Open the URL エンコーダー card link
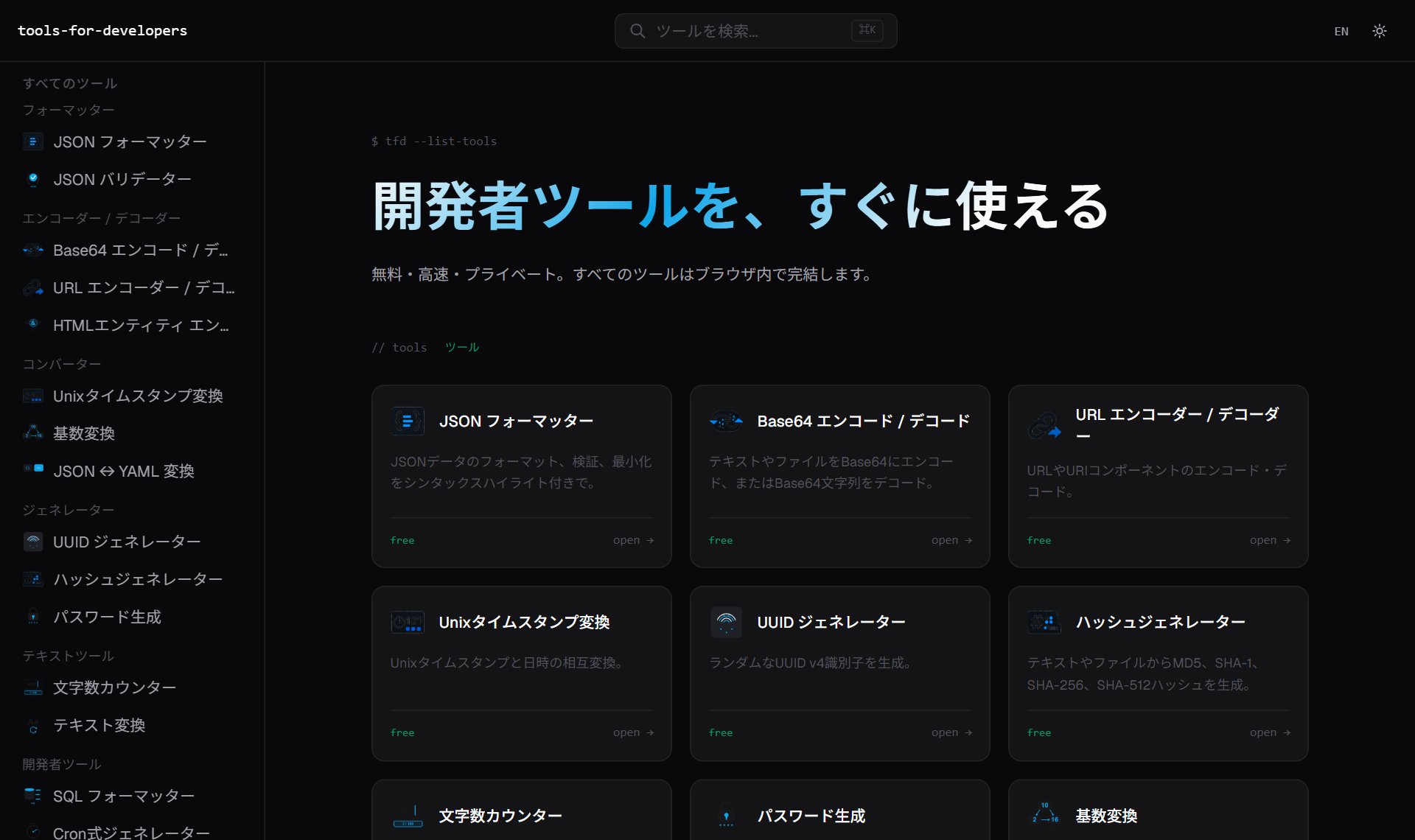Viewport: 1415px width, 840px height. [x=1270, y=540]
